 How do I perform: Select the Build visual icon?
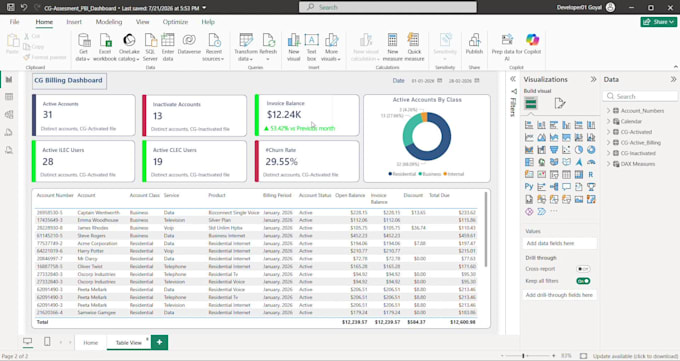point(531,103)
